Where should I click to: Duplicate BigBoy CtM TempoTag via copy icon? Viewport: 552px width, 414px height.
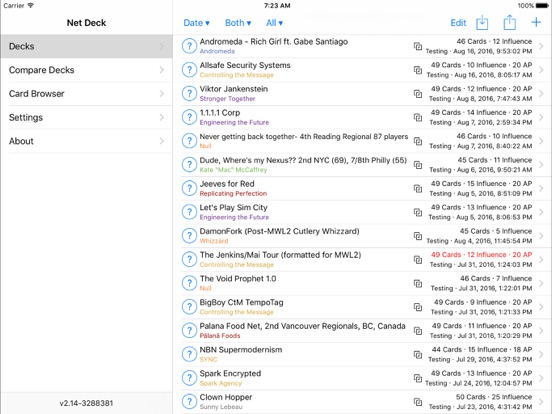418,307
